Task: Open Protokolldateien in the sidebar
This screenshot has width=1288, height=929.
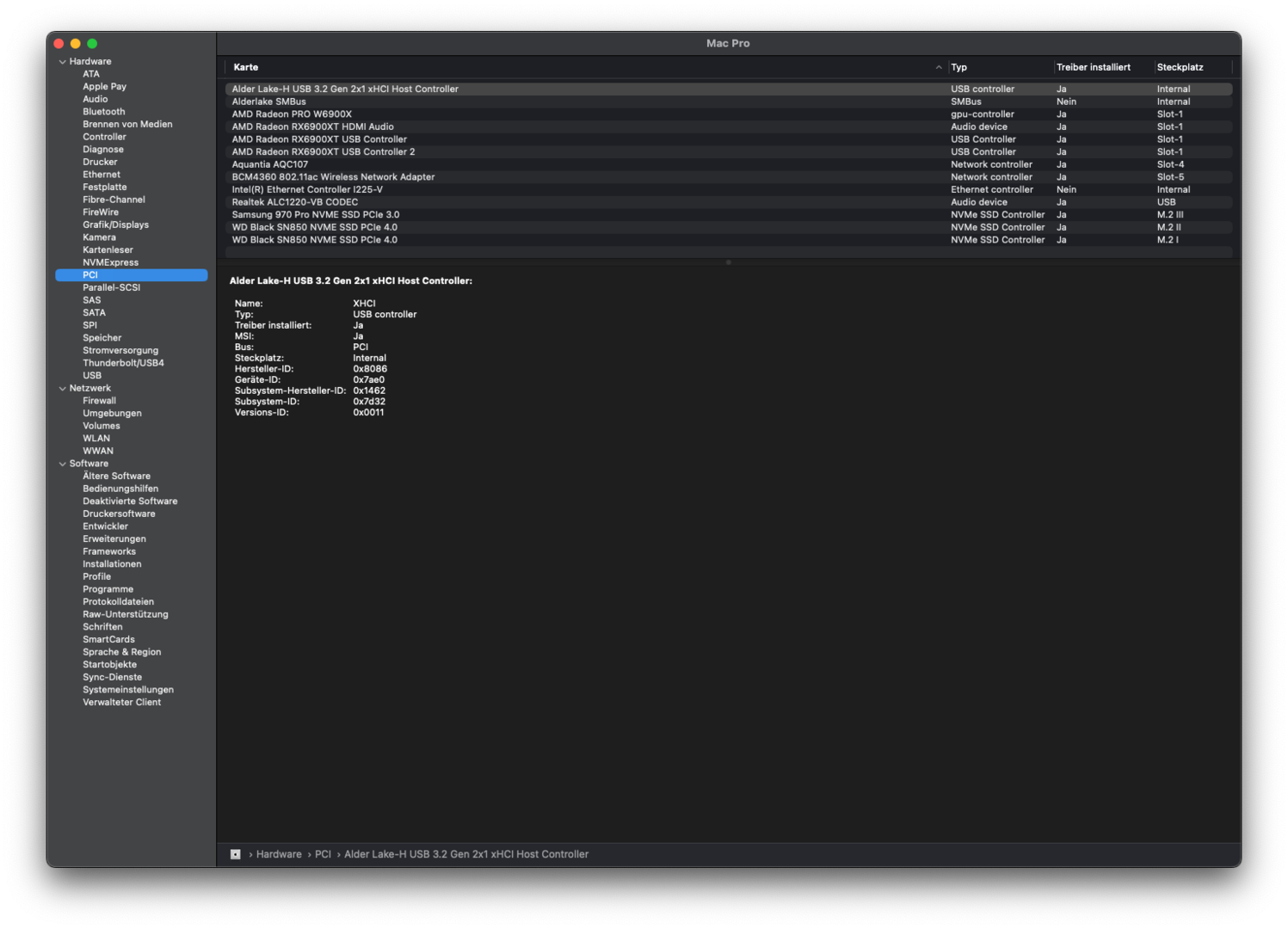Action: coord(118,602)
